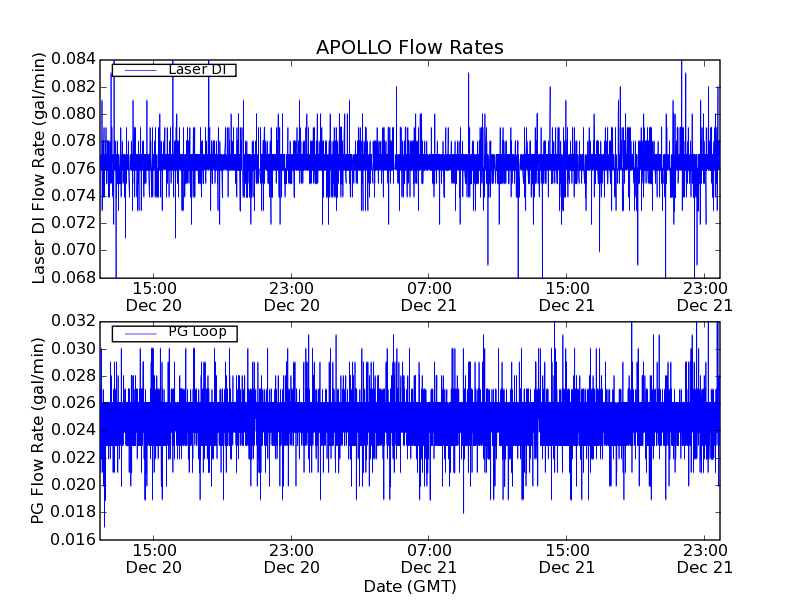The image size is (800, 600).
Task: Click 15:00 Dec 21 tick under the lower plot
Action: point(567,558)
